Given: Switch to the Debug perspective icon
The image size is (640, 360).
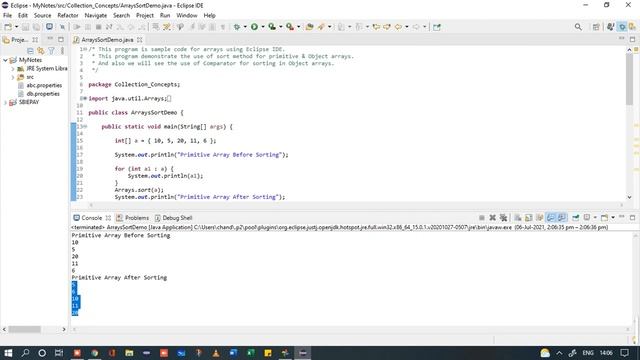Looking at the screenshot, I should pyautogui.click(x=622, y=27).
